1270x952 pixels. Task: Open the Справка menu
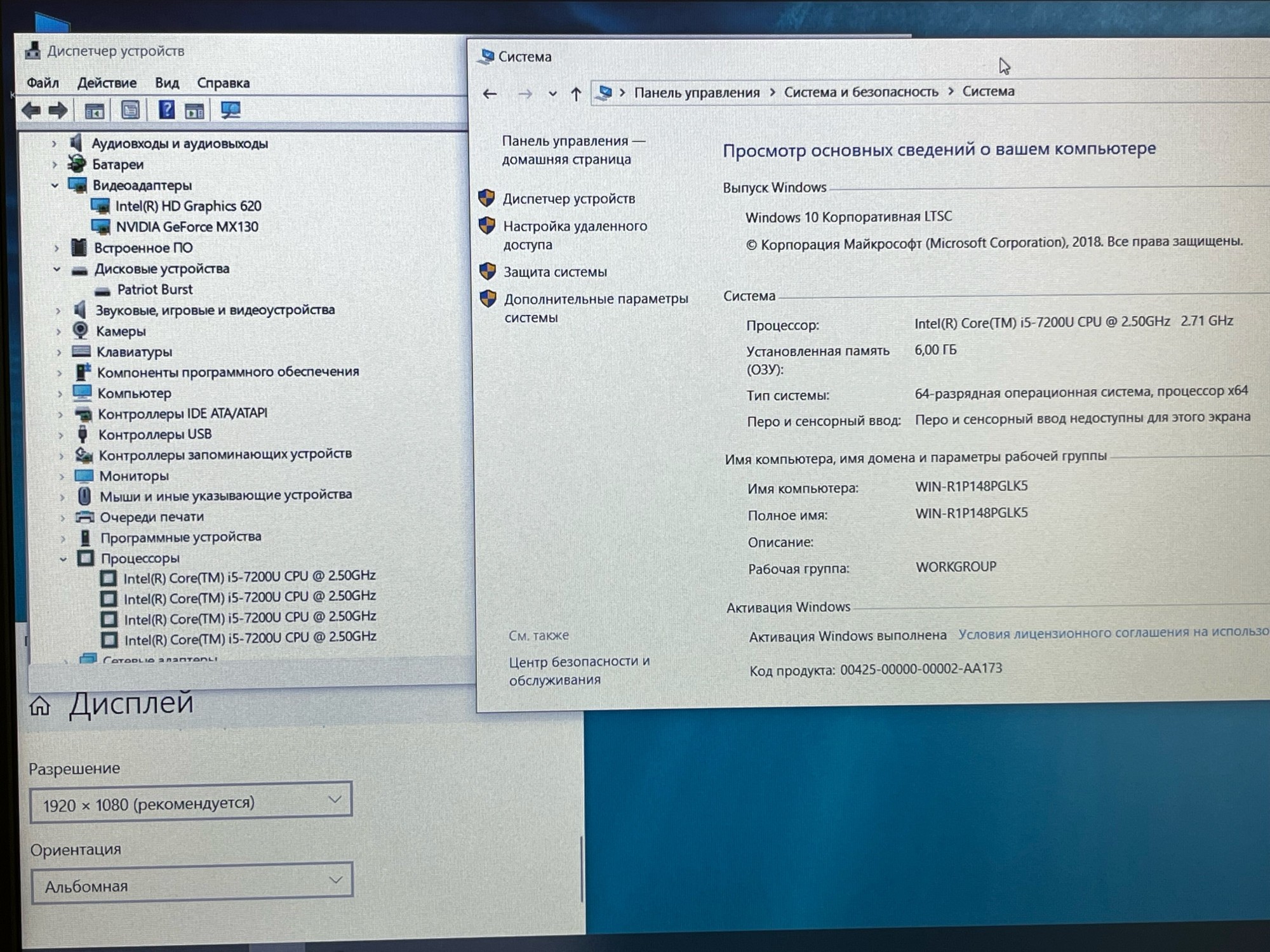coord(223,83)
